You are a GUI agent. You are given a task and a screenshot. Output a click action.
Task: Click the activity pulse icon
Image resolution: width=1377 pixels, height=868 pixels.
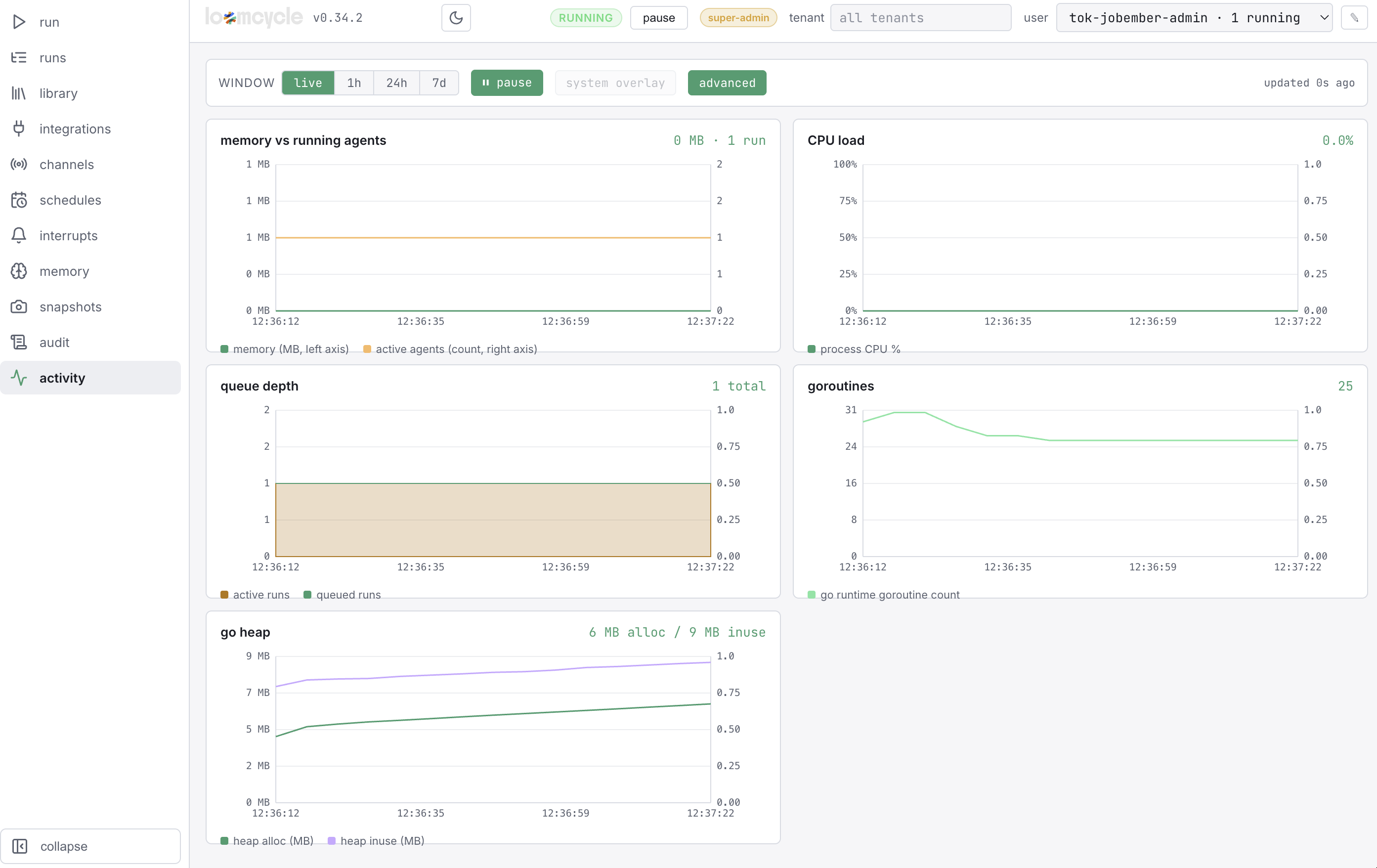pyautogui.click(x=19, y=378)
